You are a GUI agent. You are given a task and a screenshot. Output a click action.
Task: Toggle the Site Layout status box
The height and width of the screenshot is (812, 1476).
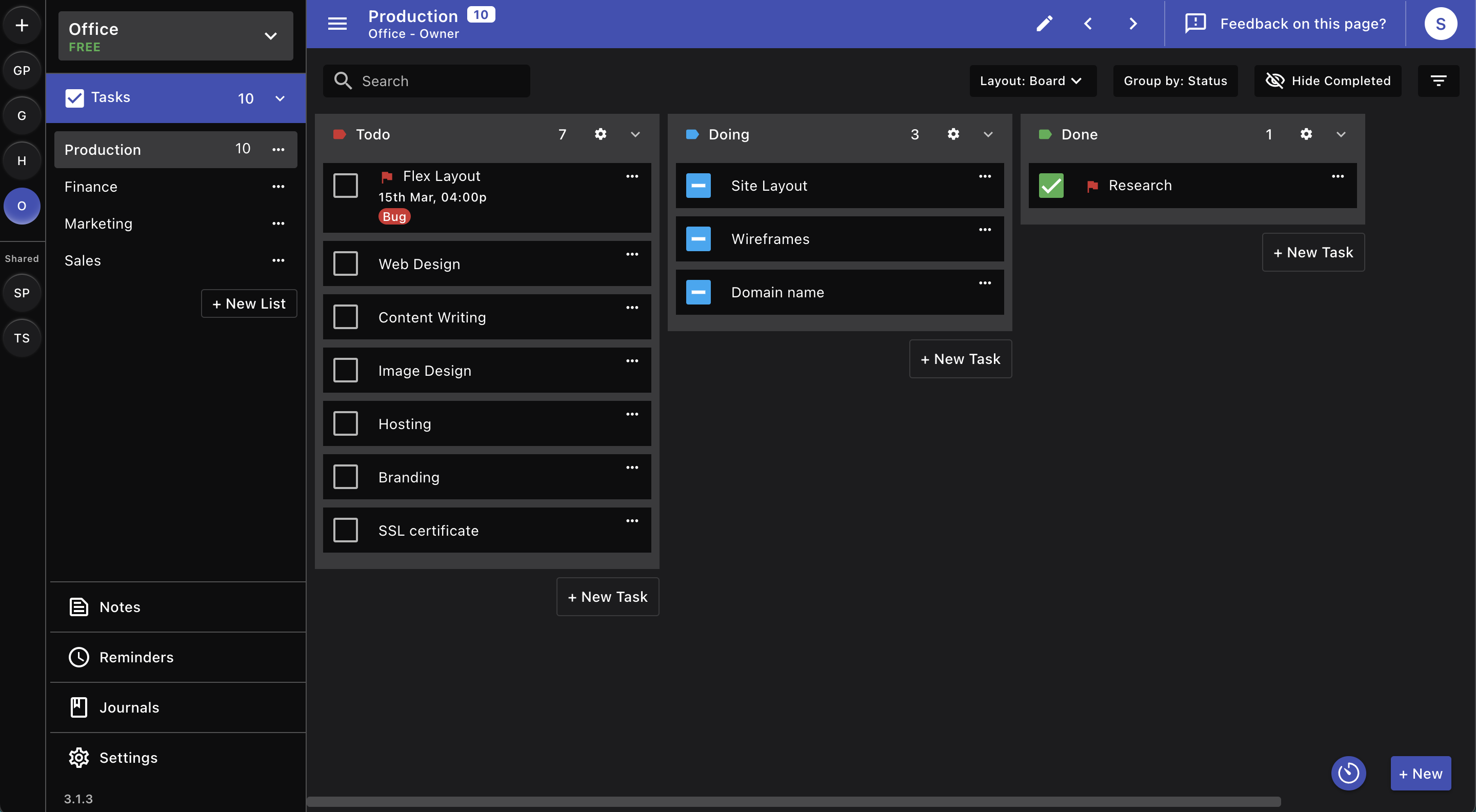(x=699, y=186)
